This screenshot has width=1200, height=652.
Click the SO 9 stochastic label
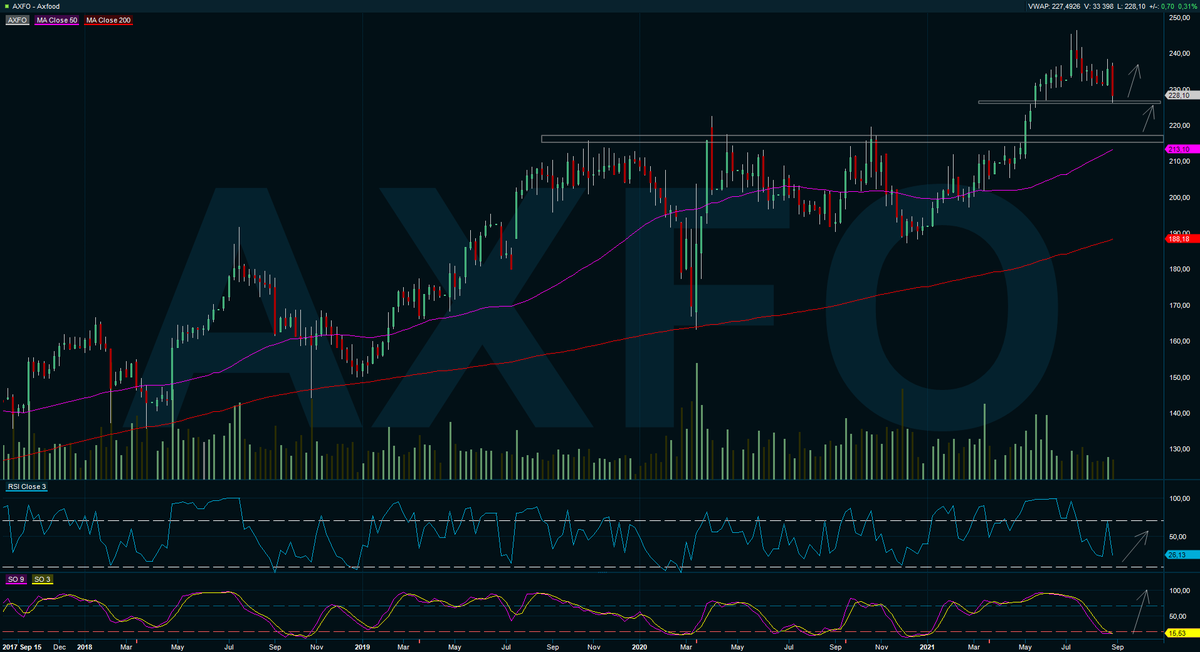17,579
